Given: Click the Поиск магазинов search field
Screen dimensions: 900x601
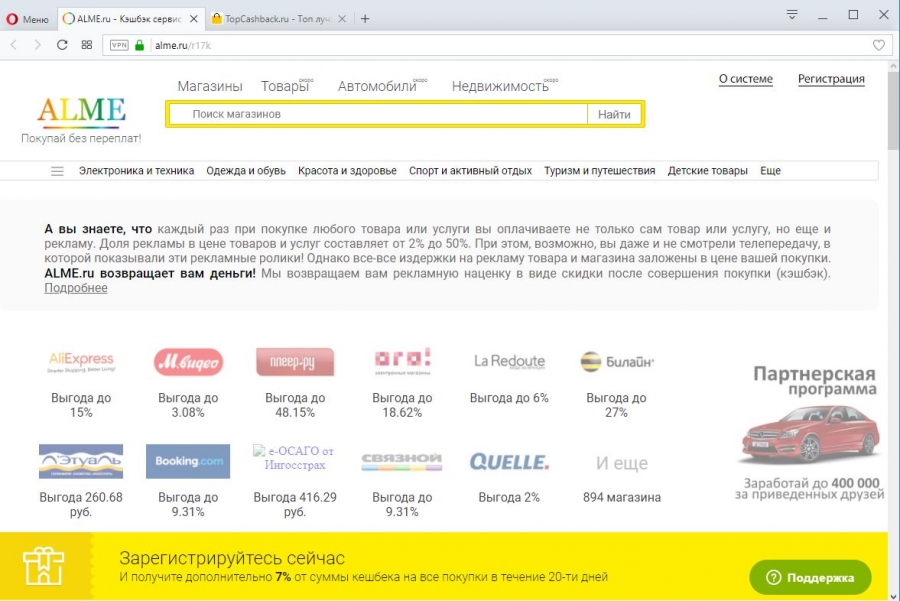Looking at the screenshot, I should click(x=378, y=114).
